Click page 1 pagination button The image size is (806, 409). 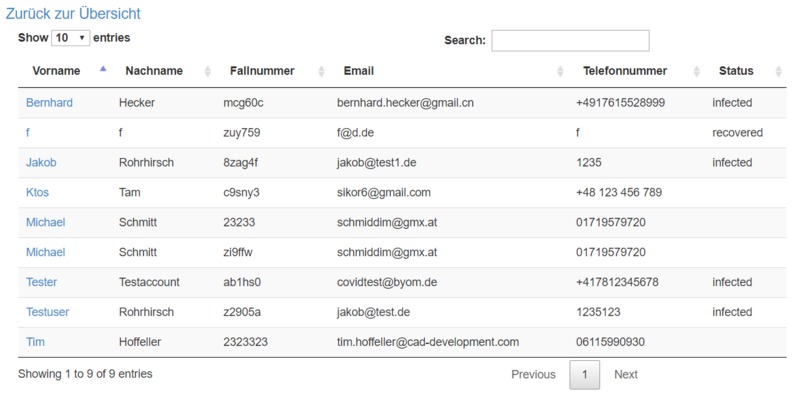click(584, 375)
